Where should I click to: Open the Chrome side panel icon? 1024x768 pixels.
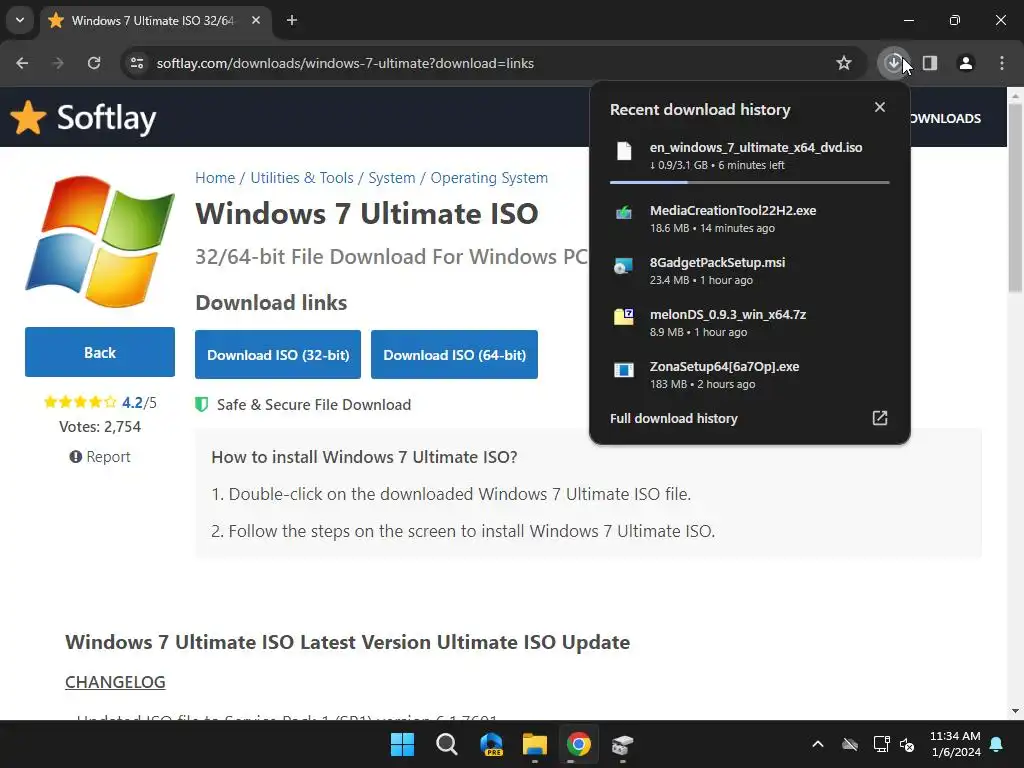pyautogui.click(x=930, y=63)
